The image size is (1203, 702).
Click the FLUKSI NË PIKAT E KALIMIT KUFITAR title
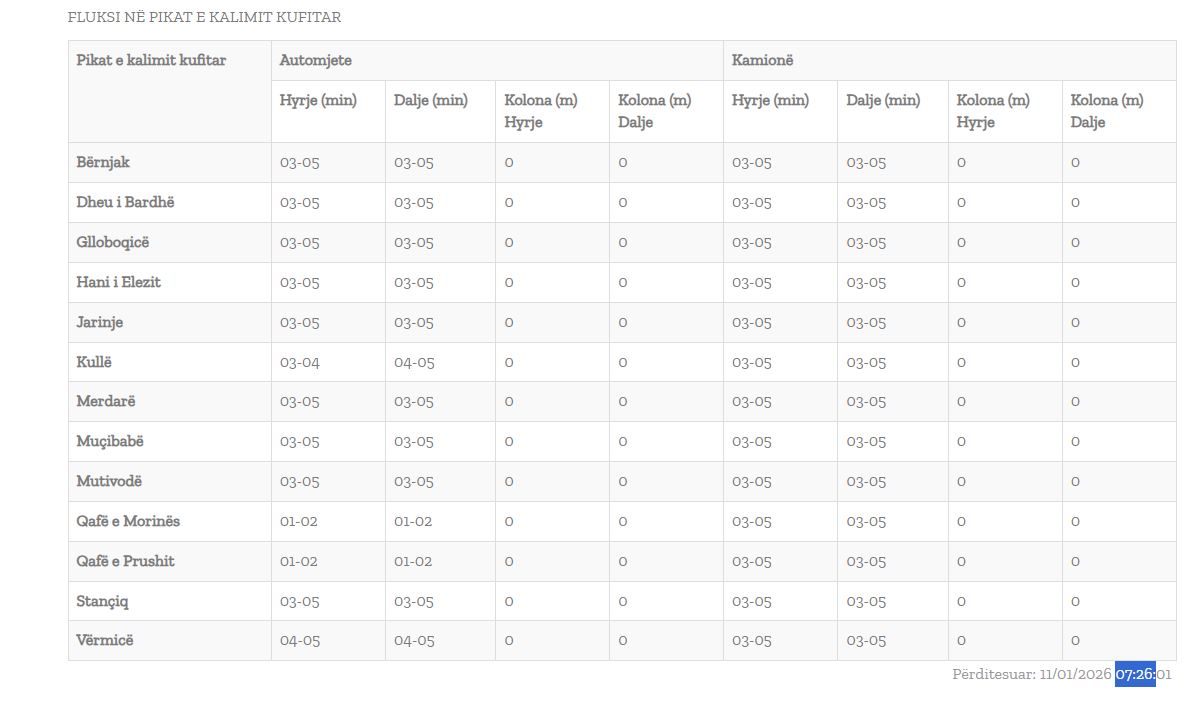coord(204,17)
